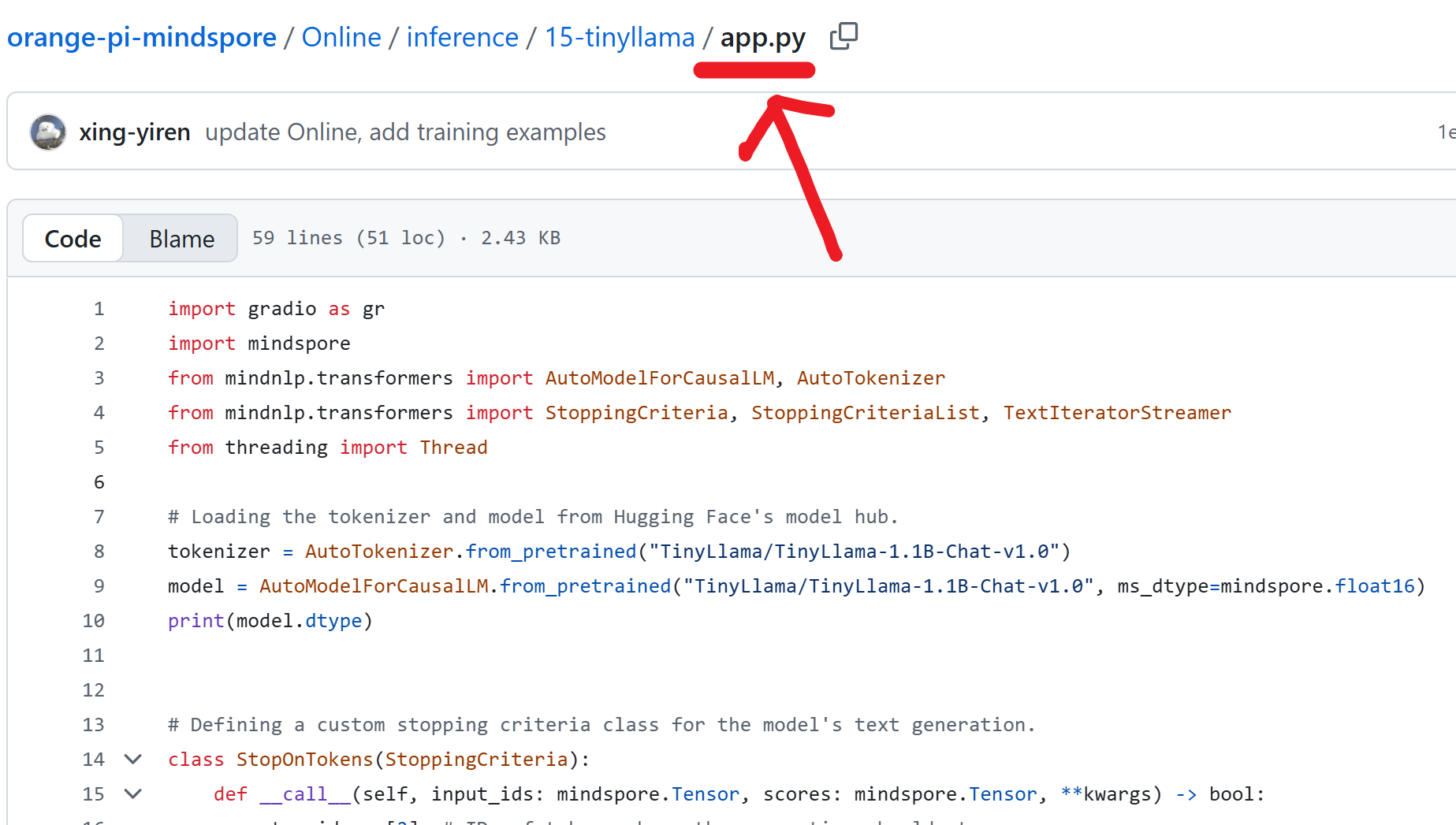Screen dimensions: 1456x825
Task: Select line number 14
Action: 94,760
